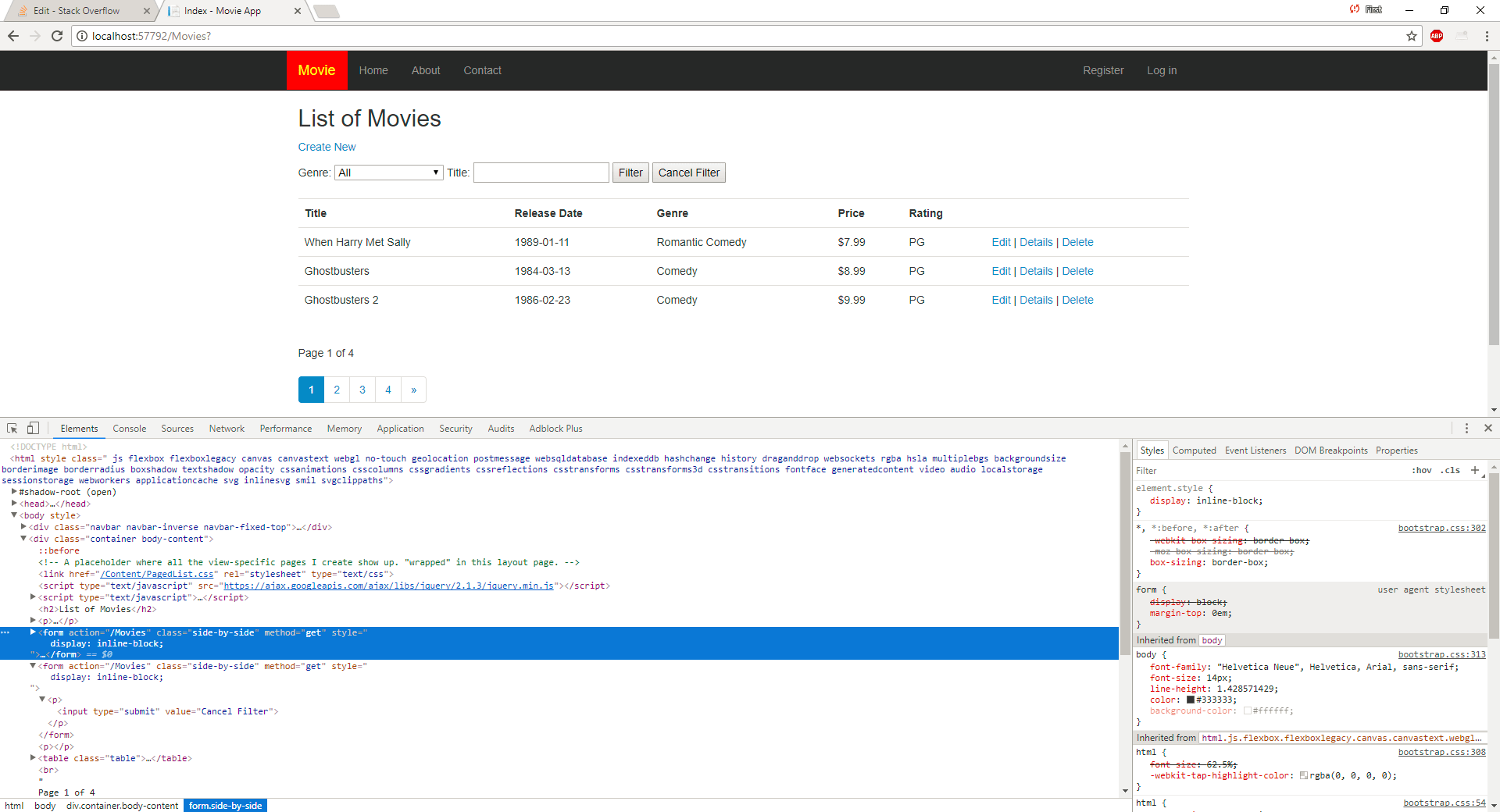1500x812 pixels.
Task: Open the Movie brand home link
Action: coord(316,70)
